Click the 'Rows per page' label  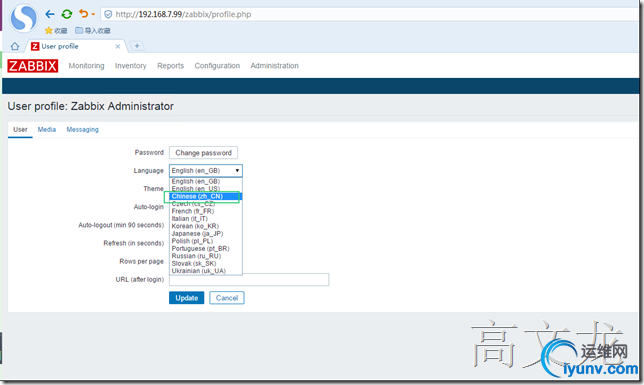141,261
